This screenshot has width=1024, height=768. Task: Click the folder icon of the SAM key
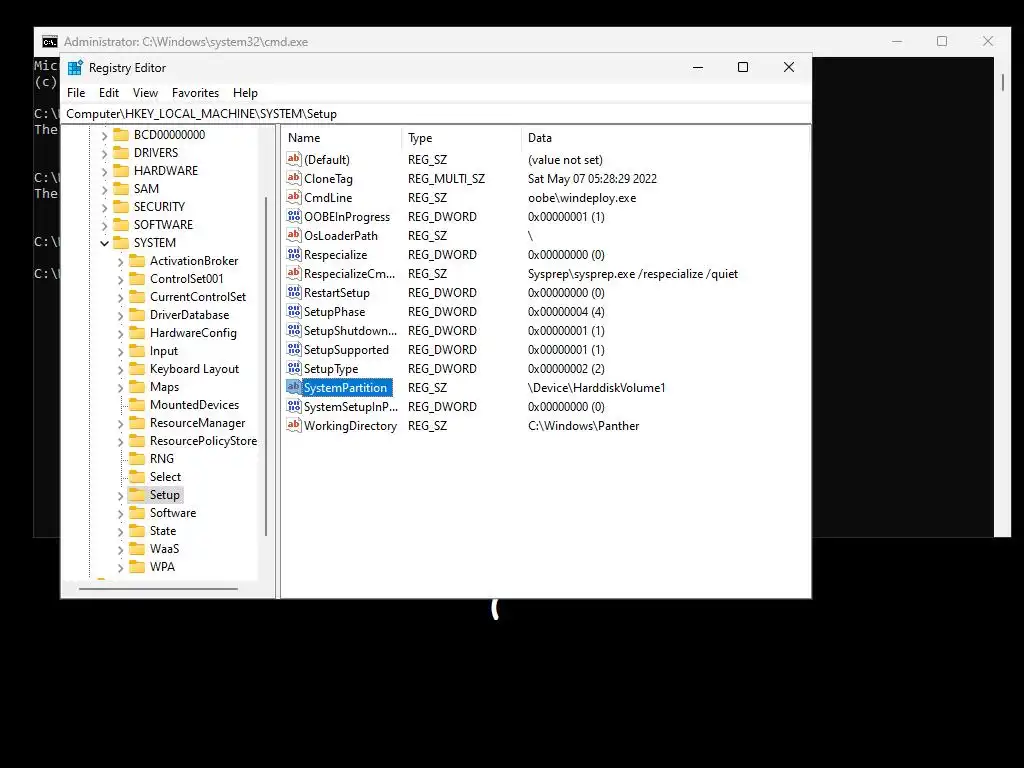coord(121,188)
